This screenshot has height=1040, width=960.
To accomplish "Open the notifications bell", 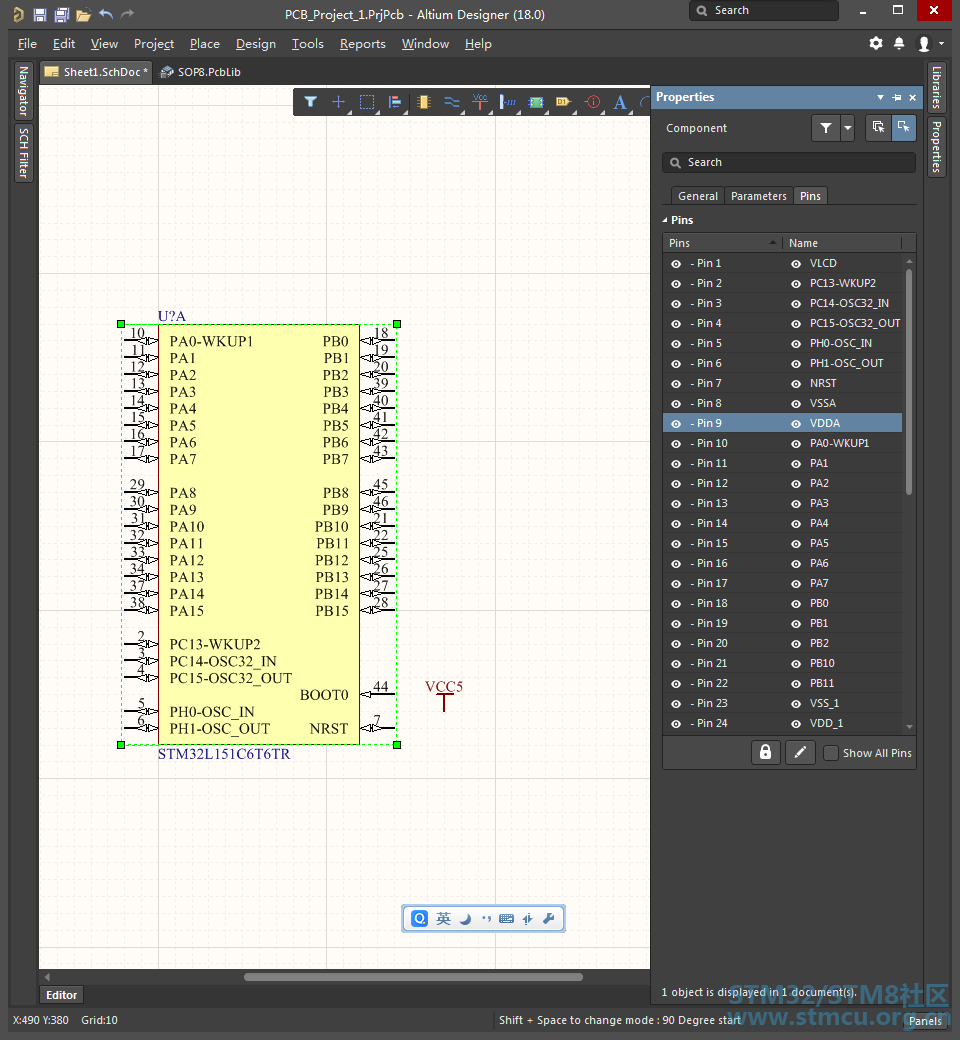I will tap(899, 43).
